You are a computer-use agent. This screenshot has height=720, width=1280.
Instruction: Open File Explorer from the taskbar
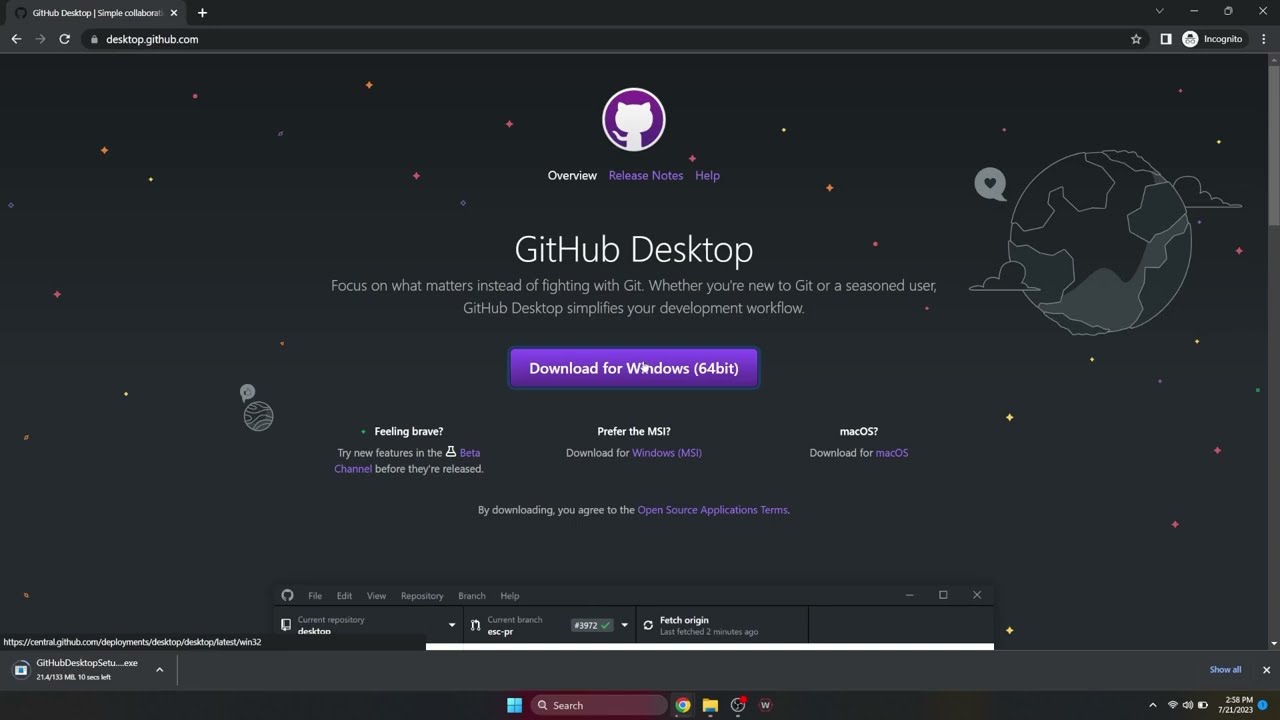710,705
